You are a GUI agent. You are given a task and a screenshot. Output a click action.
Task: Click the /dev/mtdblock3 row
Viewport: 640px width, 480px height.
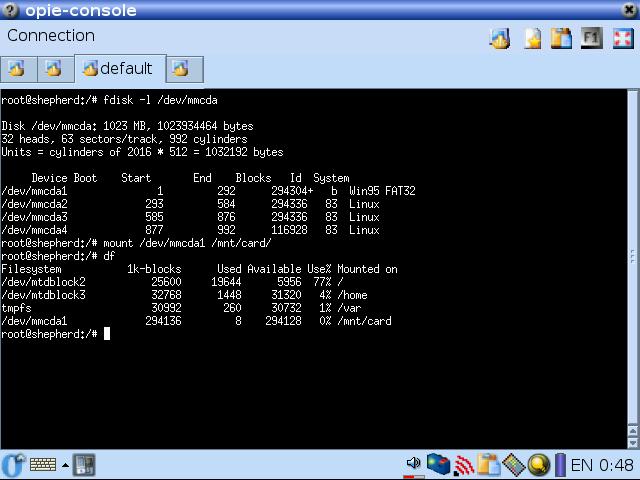click(184, 295)
